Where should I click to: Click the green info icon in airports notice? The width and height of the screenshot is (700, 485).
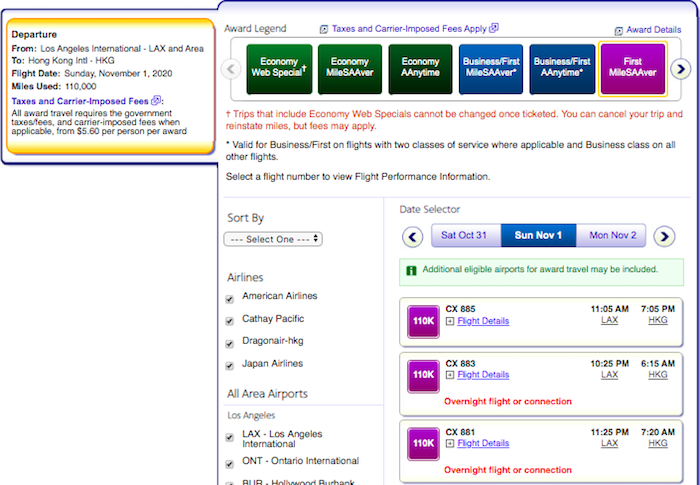411,271
